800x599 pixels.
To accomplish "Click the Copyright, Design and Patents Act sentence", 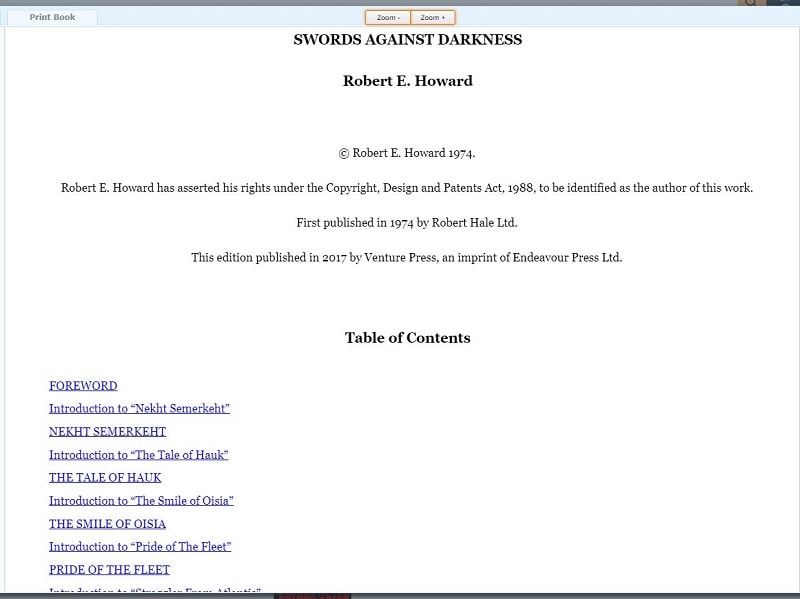I will click(x=407, y=188).
